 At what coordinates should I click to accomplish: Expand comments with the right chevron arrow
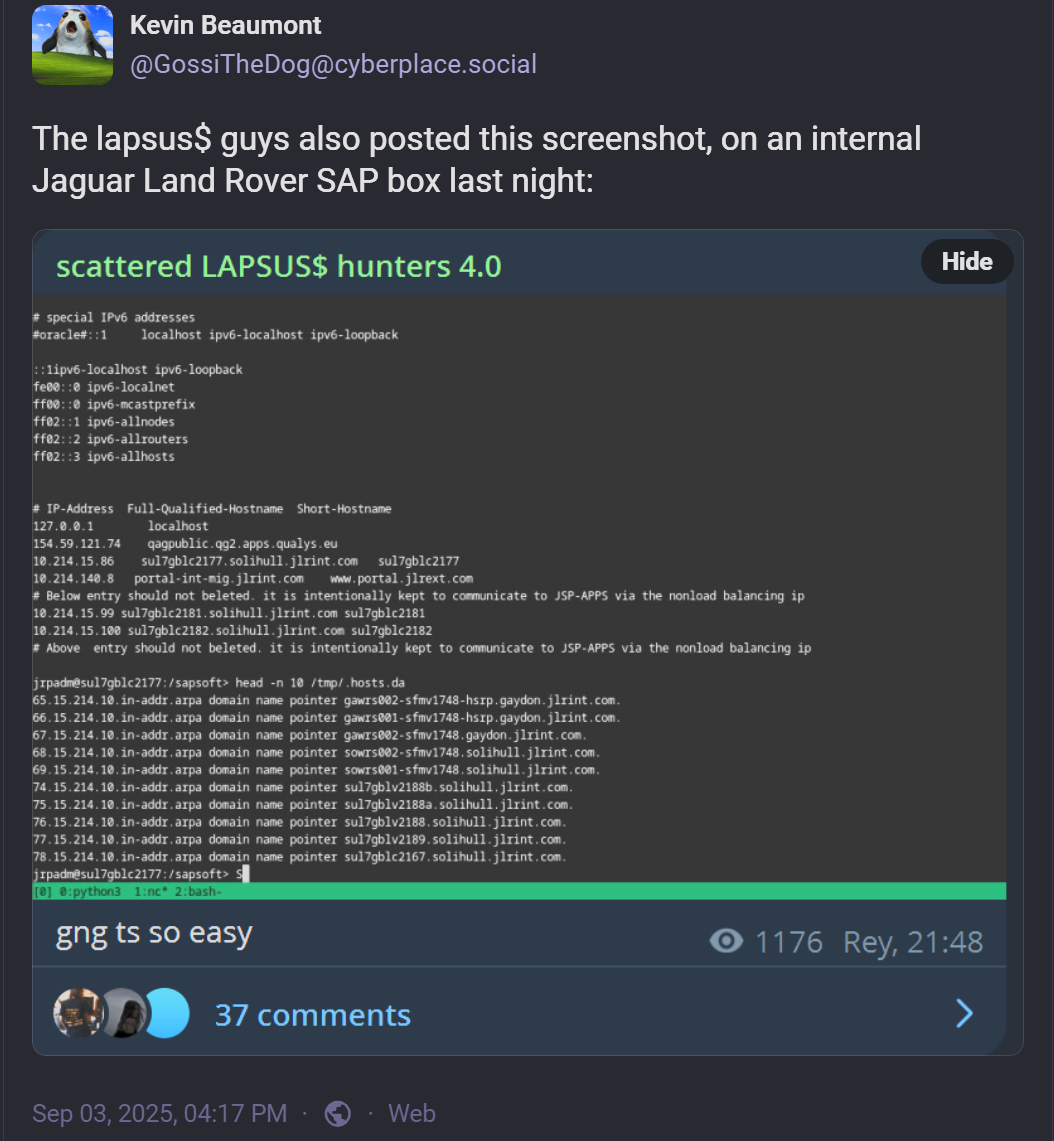click(964, 1013)
